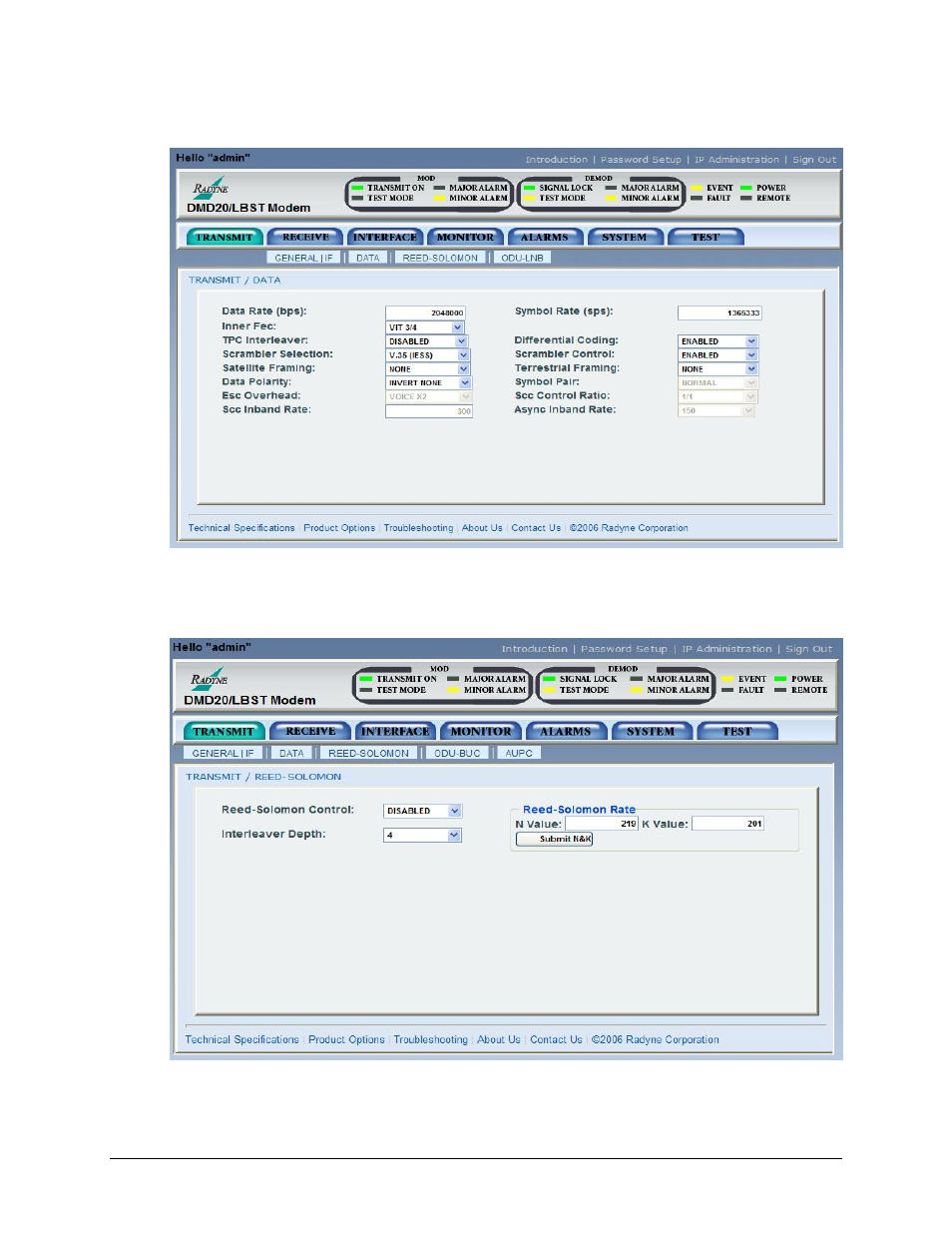Open the INTERFACE tab on the Transmit/Data page

click(384, 238)
